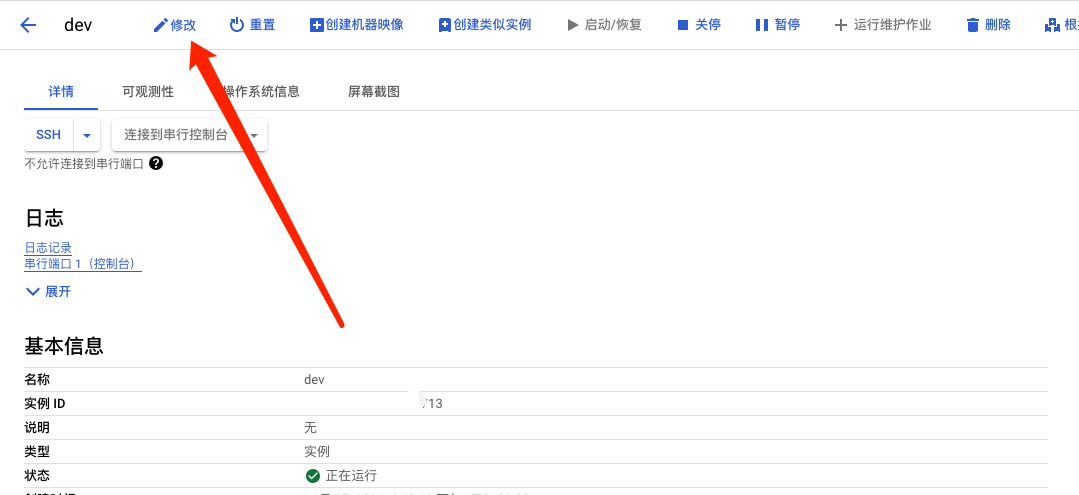Click the back arrow icon
This screenshot has height=495, width=1079.
click(28, 25)
